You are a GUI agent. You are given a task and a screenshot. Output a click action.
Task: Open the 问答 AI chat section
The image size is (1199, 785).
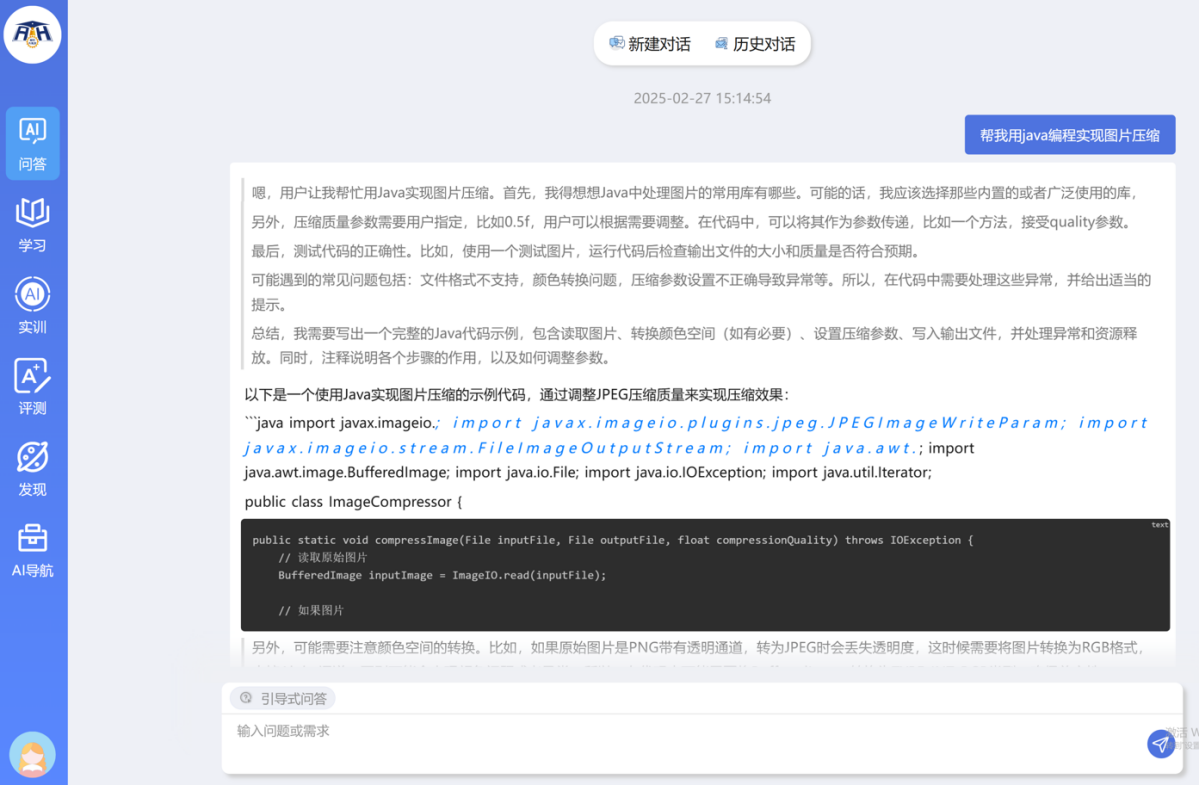point(33,143)
